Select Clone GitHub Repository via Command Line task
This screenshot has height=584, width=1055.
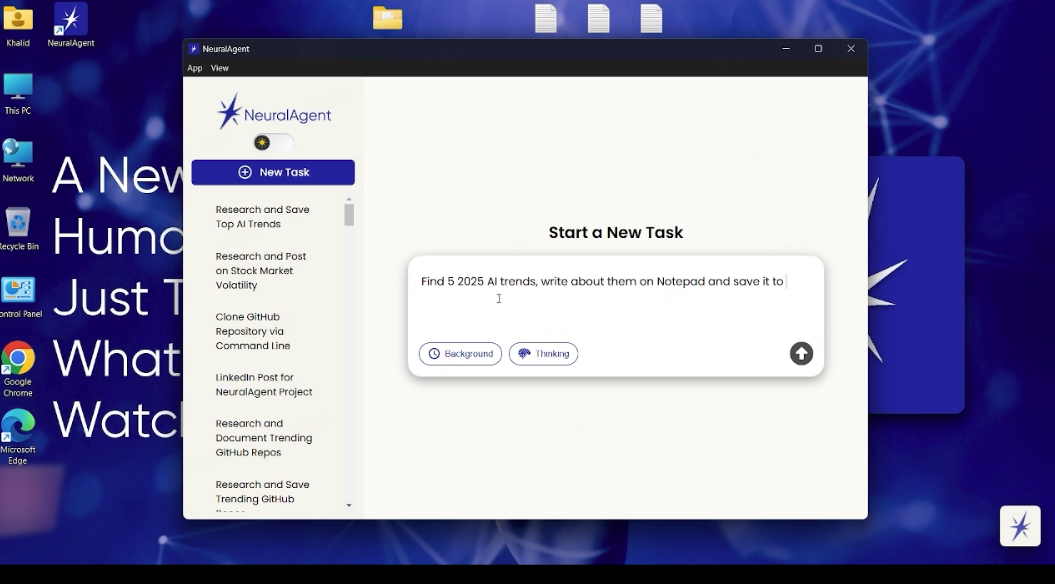(x=253, y=331)
